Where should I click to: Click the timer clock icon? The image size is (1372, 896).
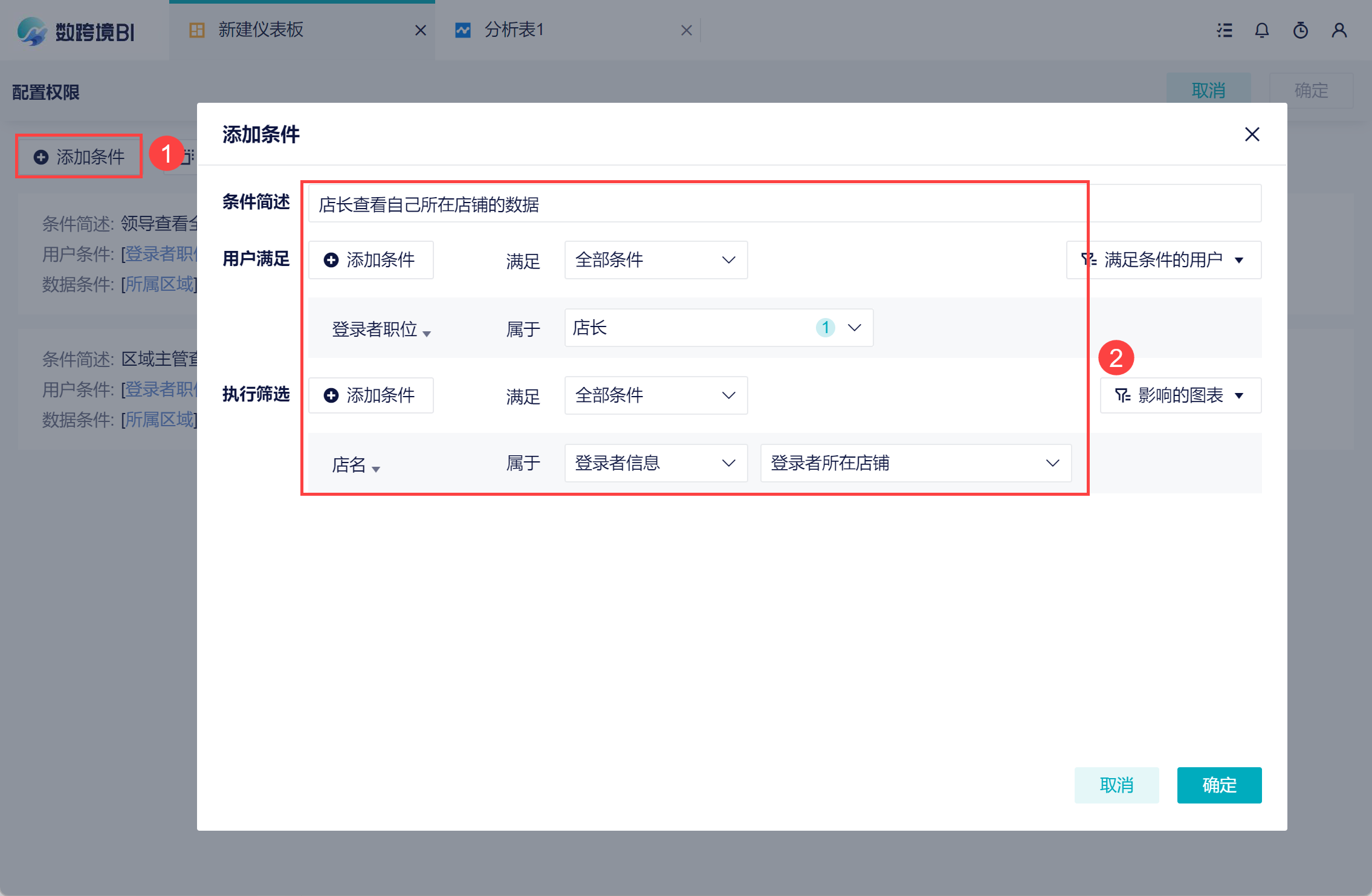click(x=1301, y=30)
